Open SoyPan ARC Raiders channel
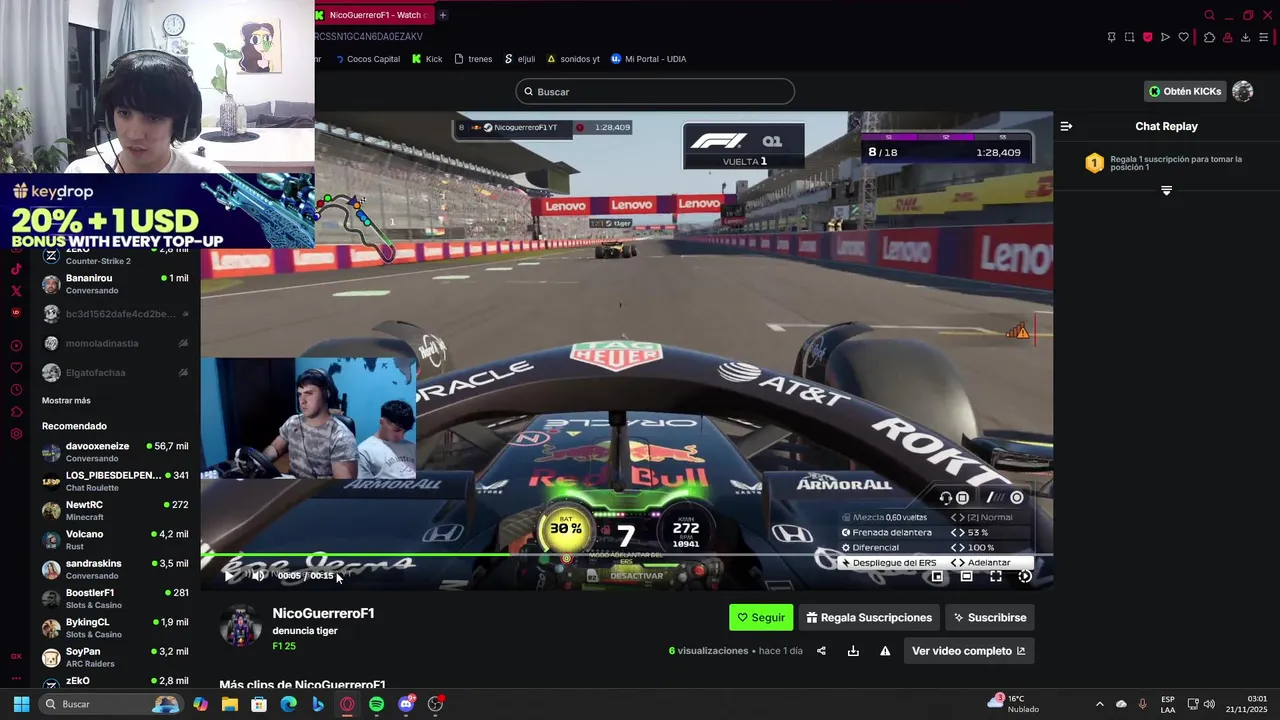The height and width of the screenshot is (720, 1280). (115, 657)
